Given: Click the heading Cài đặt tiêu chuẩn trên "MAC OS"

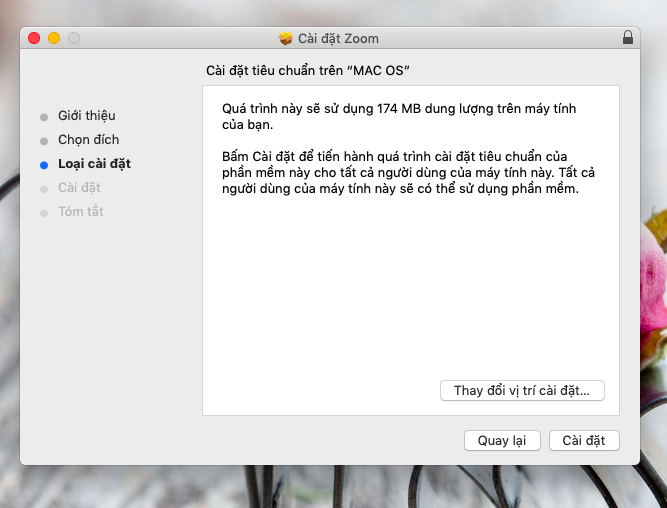Looking at the screenshot, I should pos(308,71).
